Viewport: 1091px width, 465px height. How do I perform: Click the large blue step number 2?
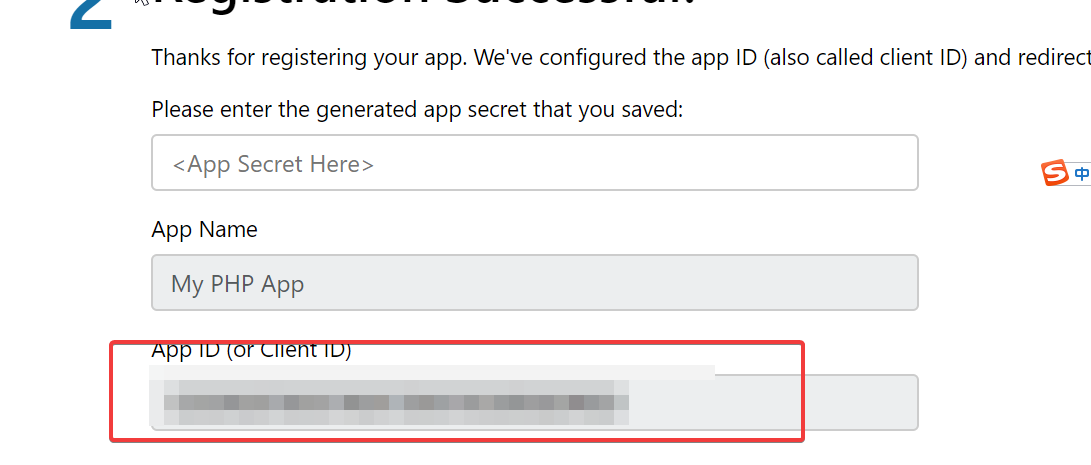coord(91,15)
